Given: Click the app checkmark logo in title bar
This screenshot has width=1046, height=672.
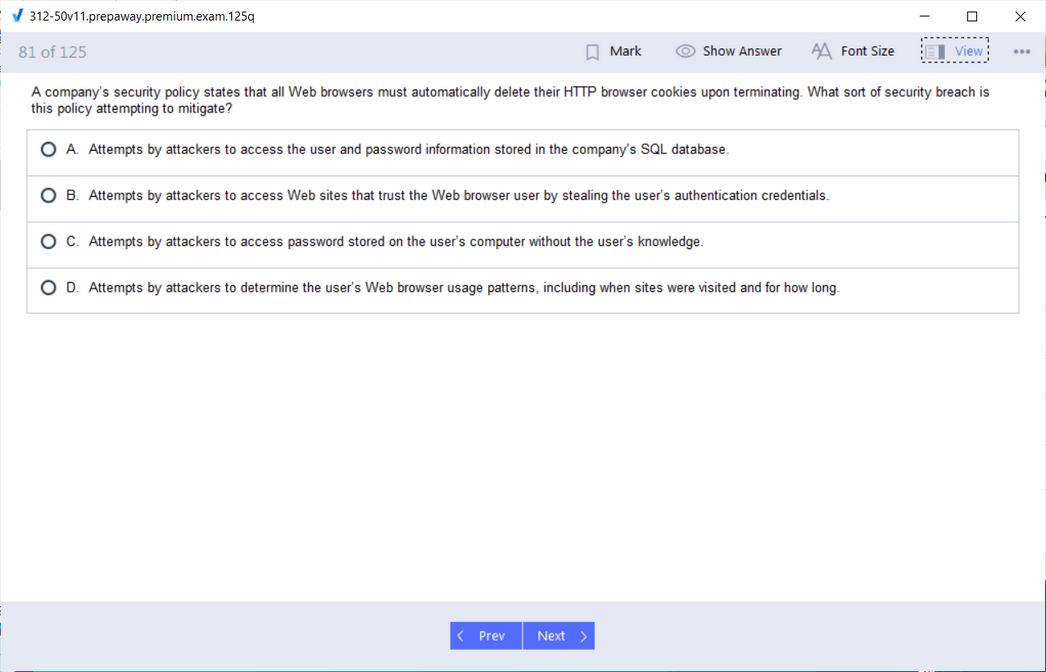Looking at the screenshot, I should [x=18, y=15].
